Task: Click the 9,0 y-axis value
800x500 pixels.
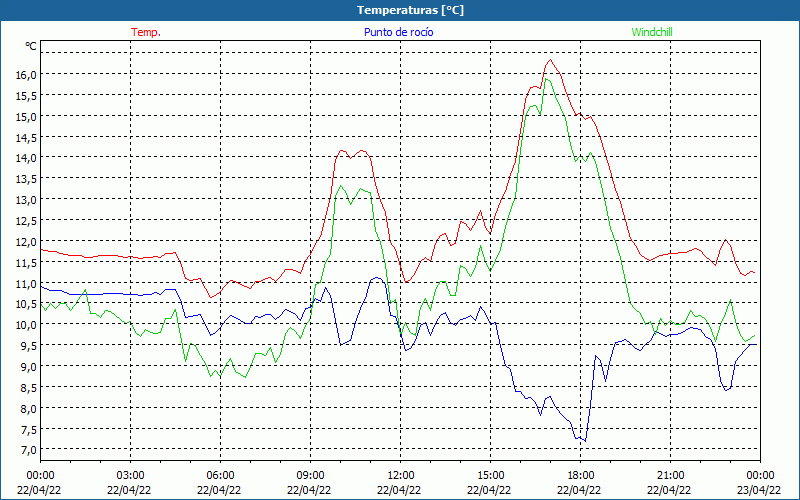Action: [x=29, y=366]
